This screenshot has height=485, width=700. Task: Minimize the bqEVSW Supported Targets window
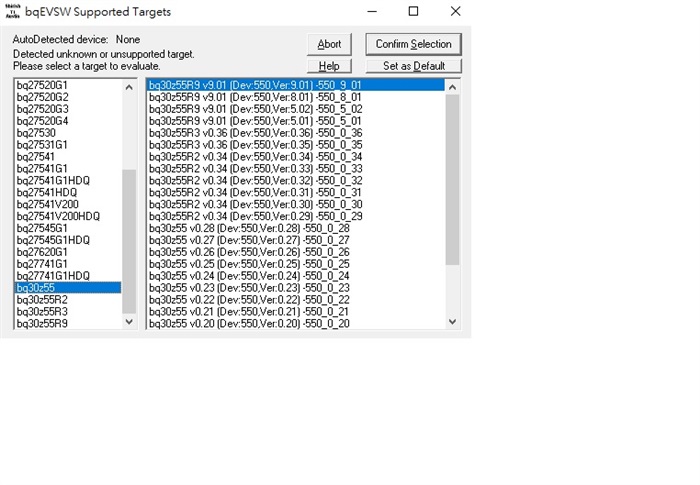pyautogui.click(x=372, y=11)
